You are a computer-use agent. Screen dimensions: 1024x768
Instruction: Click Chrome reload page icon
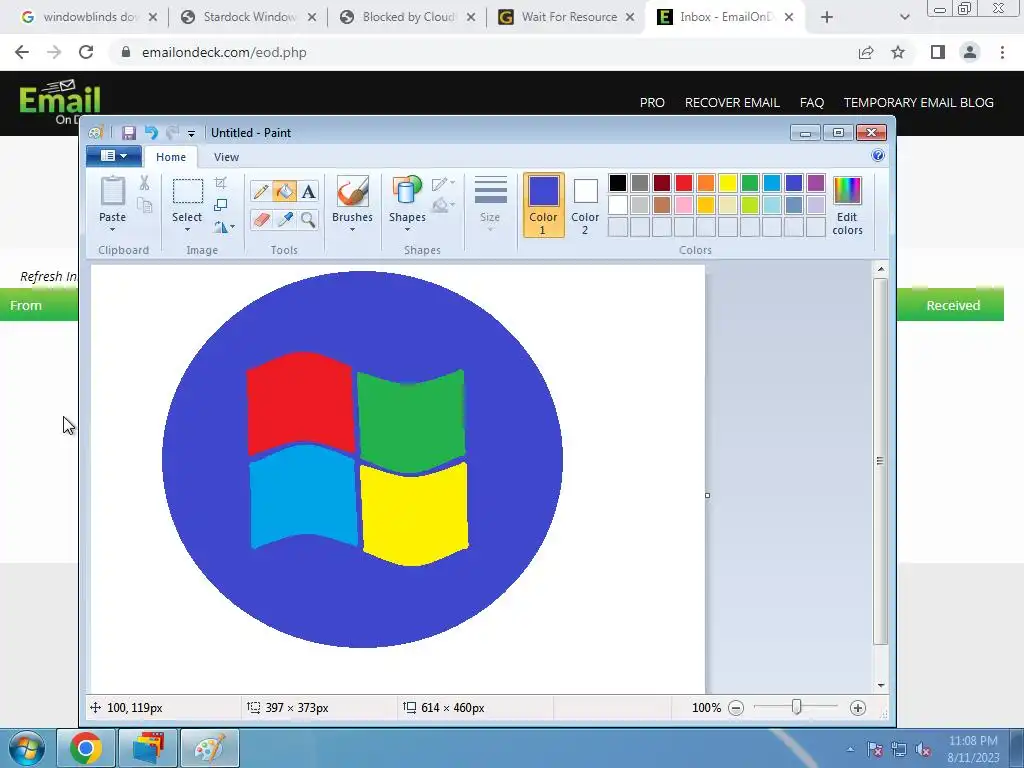(x=86, y=52)
